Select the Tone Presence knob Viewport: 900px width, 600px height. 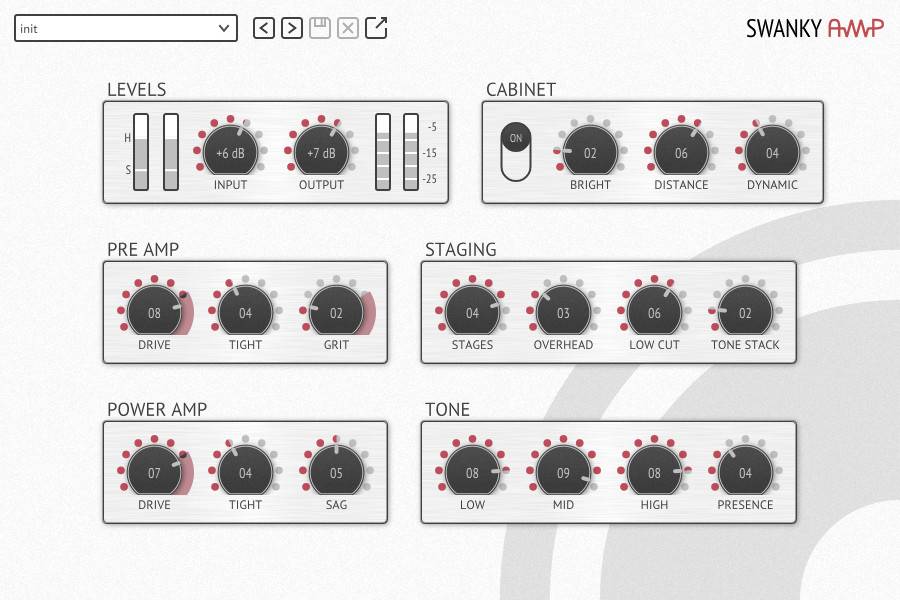[745, 473]
